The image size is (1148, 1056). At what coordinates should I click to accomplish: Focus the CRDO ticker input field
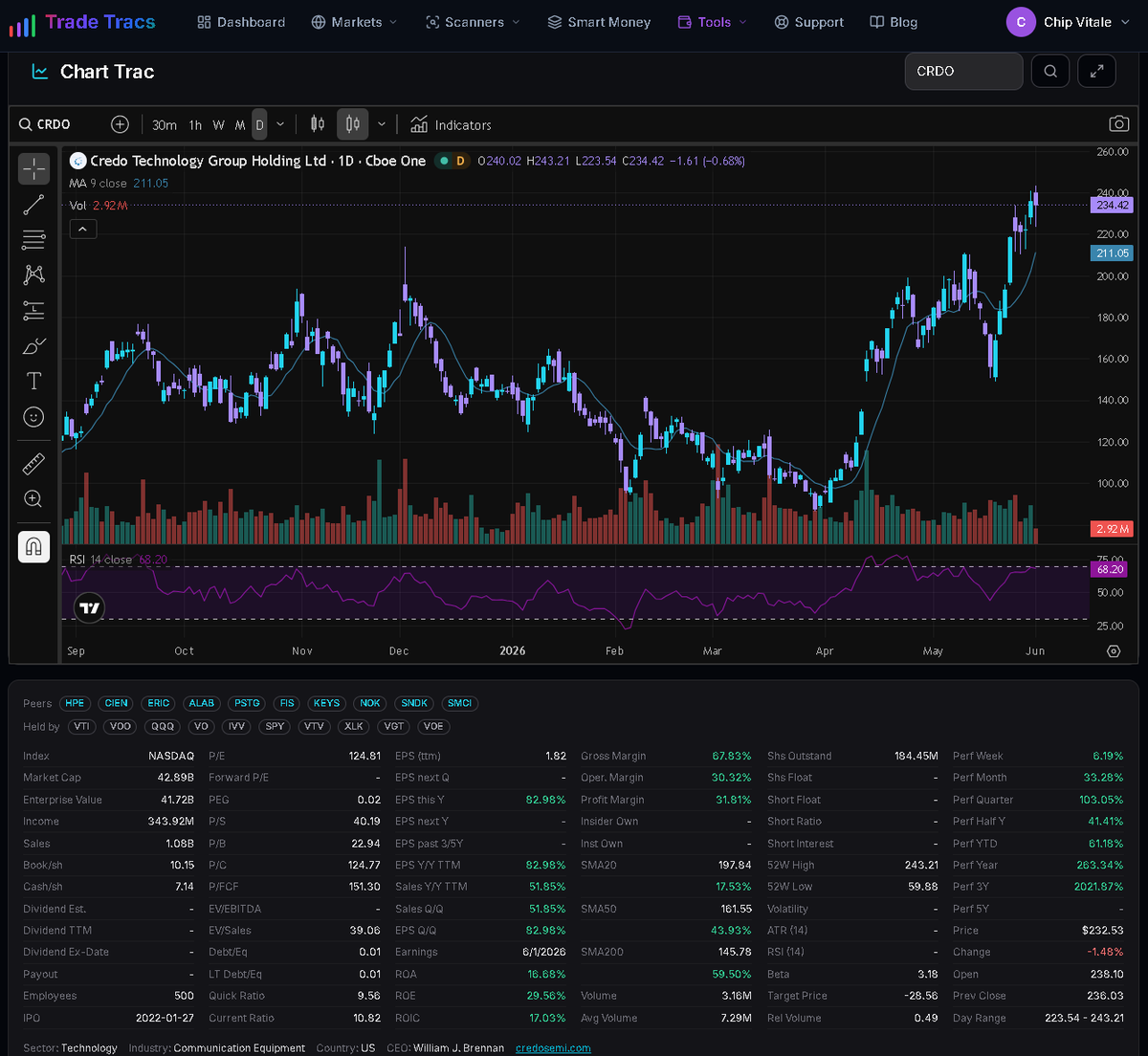963,71
